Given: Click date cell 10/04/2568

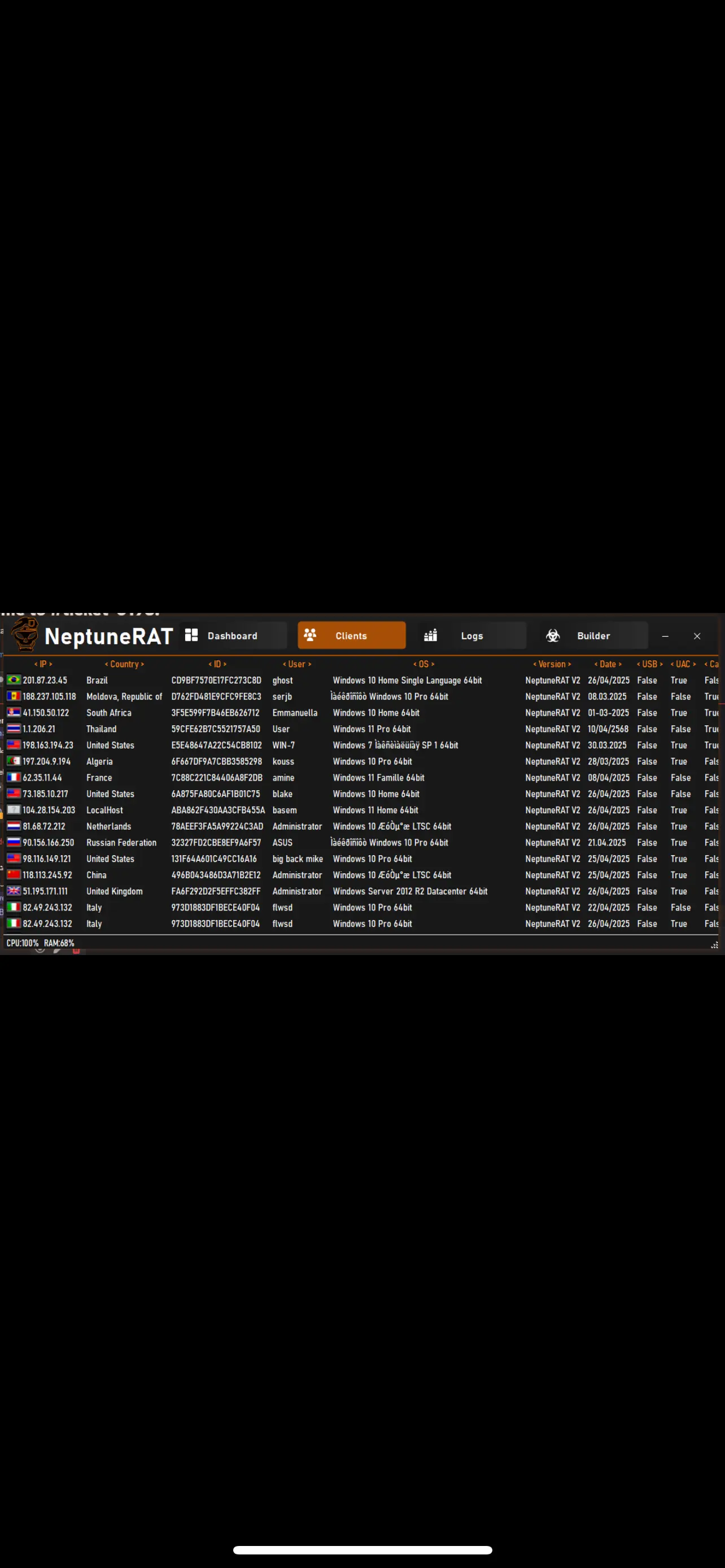Looking at the screenshot, I should coord(608,729).
